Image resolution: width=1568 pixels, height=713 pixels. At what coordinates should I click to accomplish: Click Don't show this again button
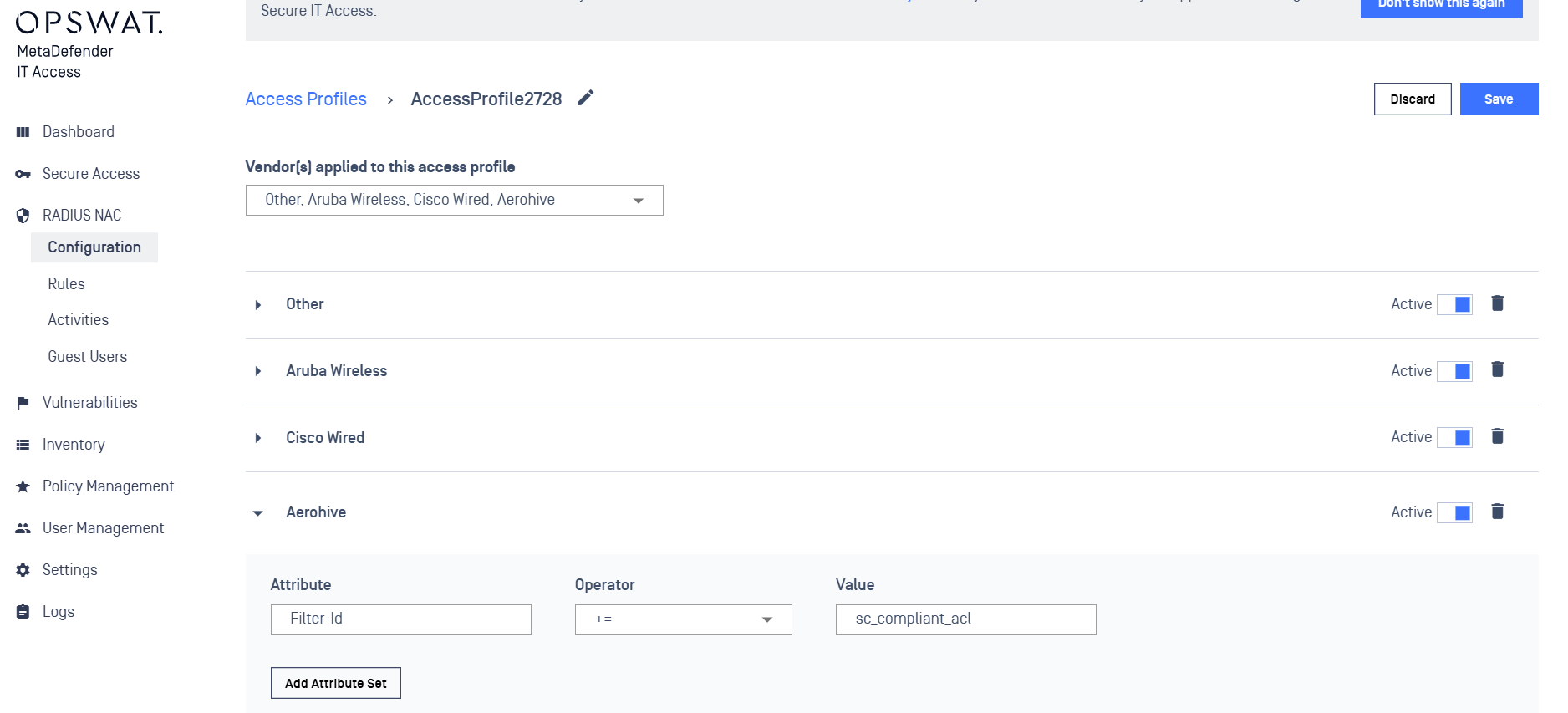point(1442,7)
